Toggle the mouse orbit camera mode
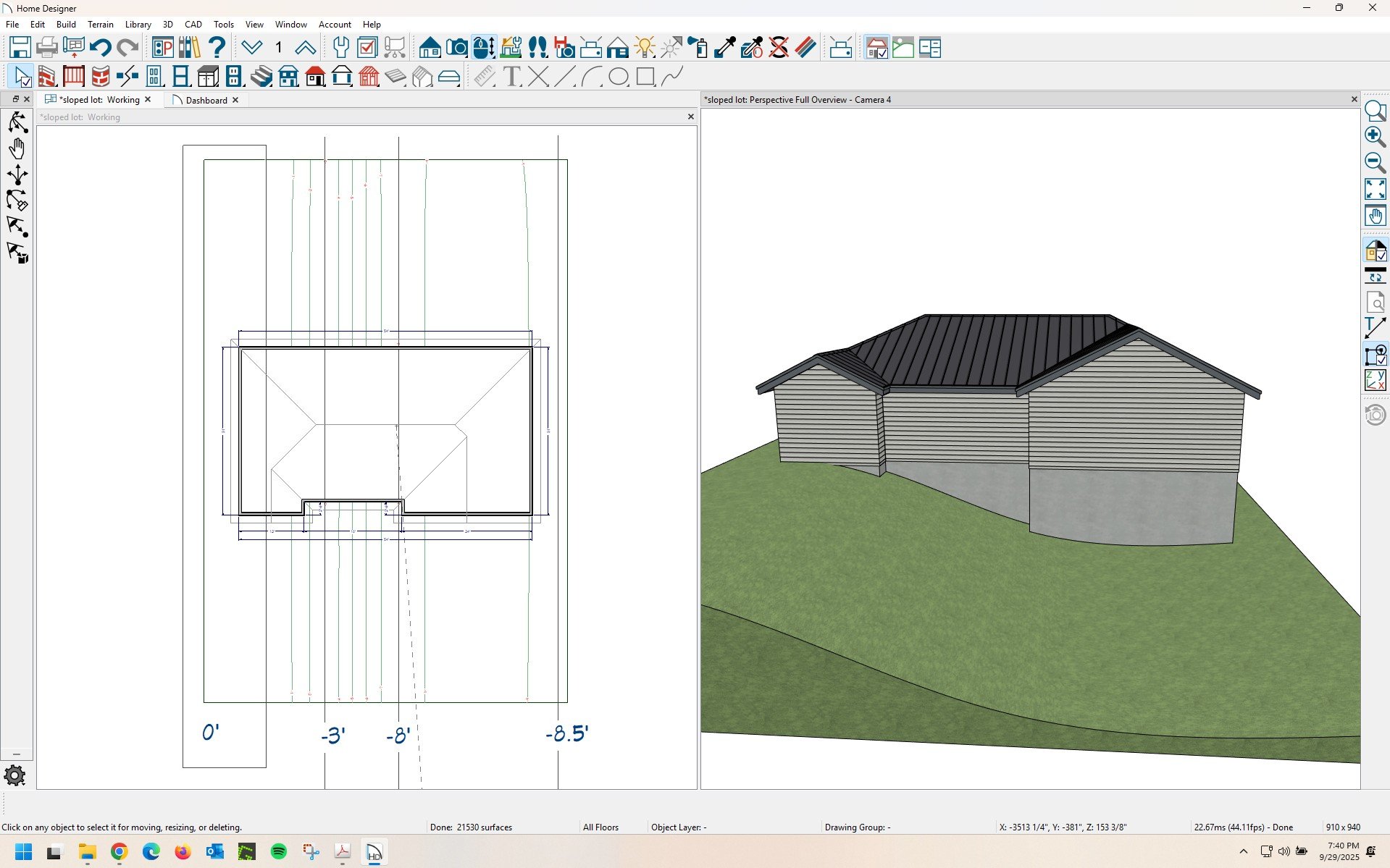 coord(483,48)
